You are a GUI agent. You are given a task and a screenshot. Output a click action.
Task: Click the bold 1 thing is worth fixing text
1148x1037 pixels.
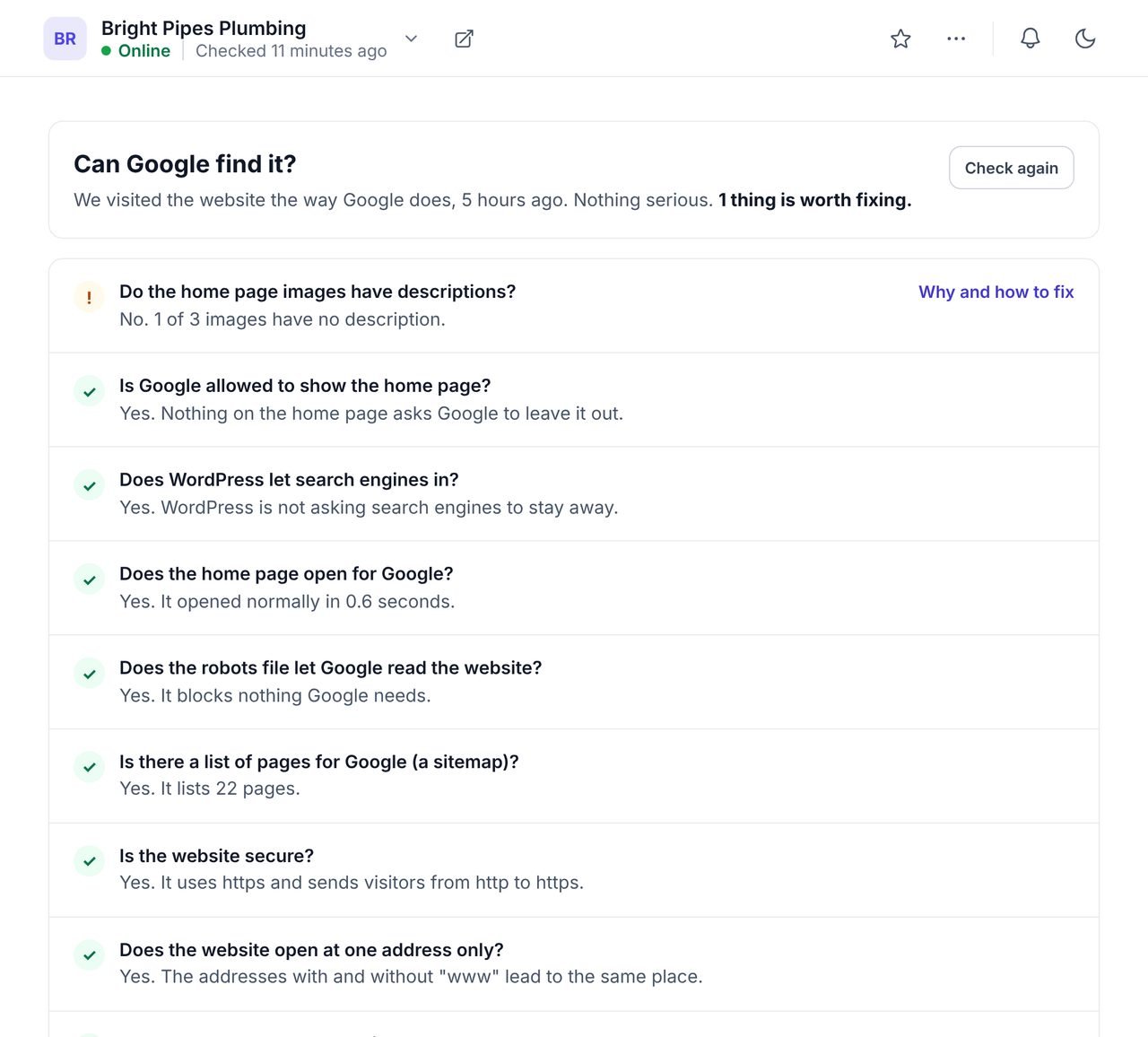[x=814, y=200]
